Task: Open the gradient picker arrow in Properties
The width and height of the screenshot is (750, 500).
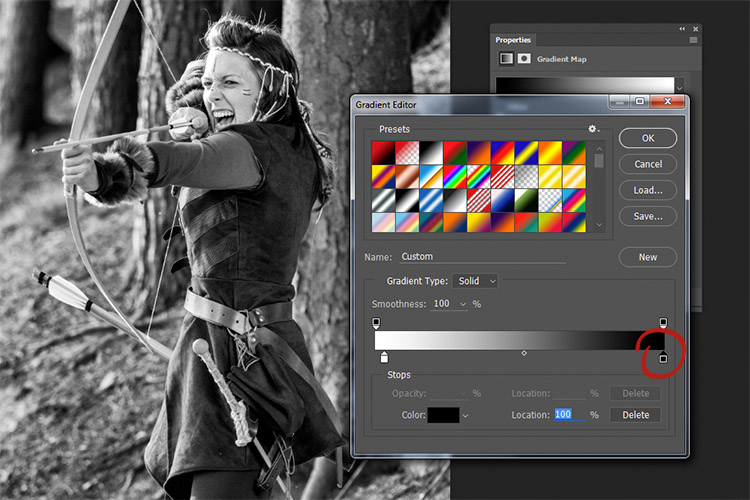Action: click(679, 88)
